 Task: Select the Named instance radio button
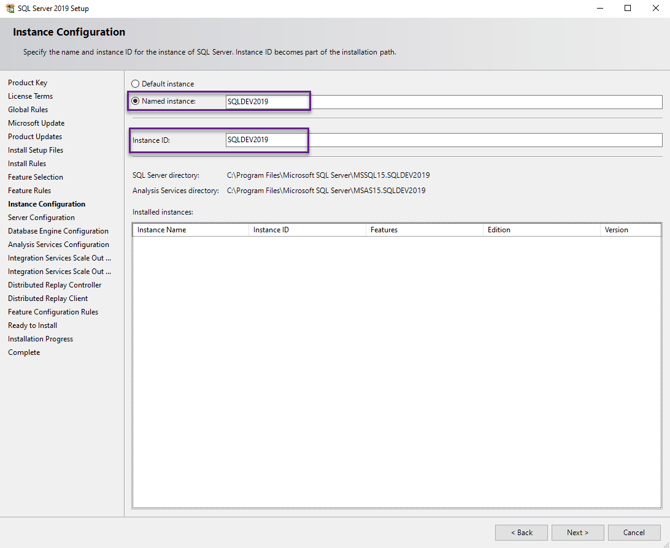136,101
